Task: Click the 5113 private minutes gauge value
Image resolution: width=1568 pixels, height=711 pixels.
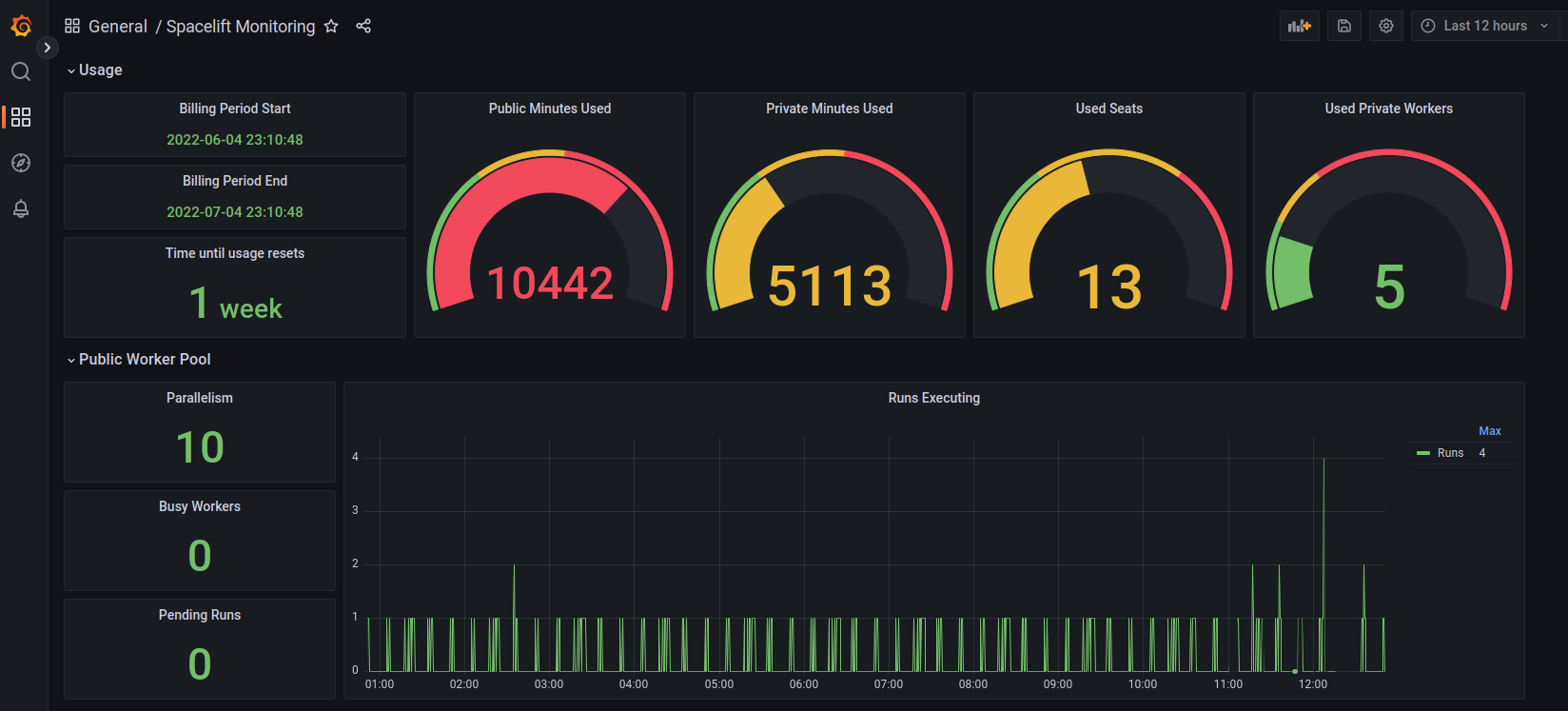Action: (830, 286)
